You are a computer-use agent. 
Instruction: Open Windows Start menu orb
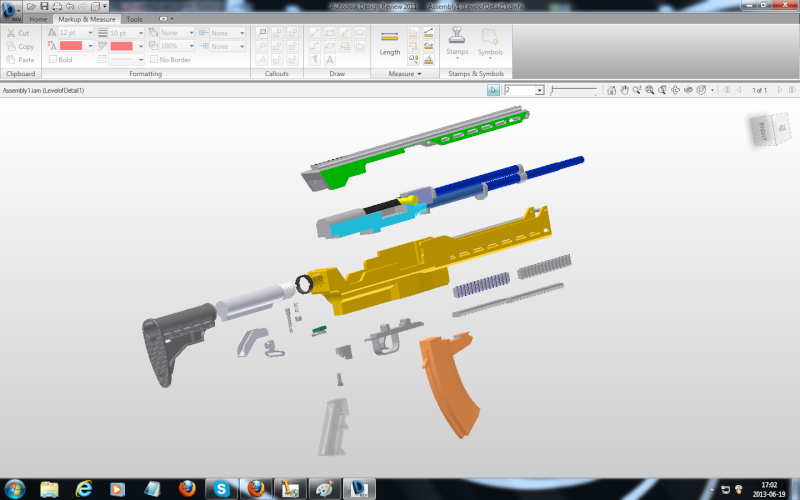click(x=14, y=489)
